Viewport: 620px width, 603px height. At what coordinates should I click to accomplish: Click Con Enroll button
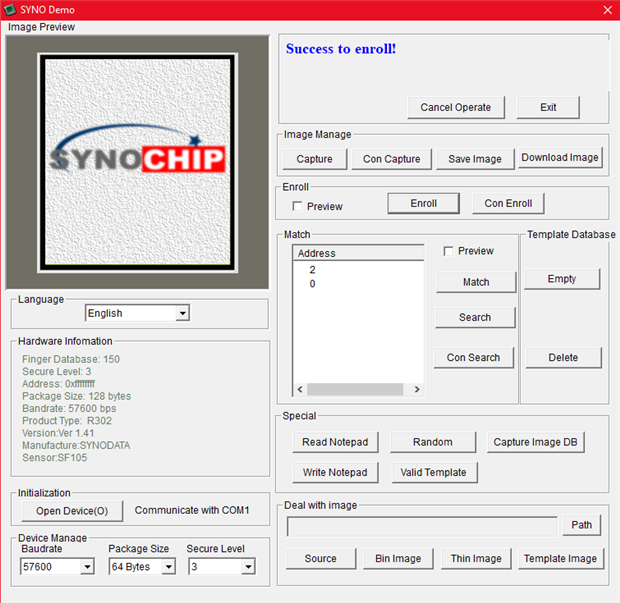click(508, 203)
